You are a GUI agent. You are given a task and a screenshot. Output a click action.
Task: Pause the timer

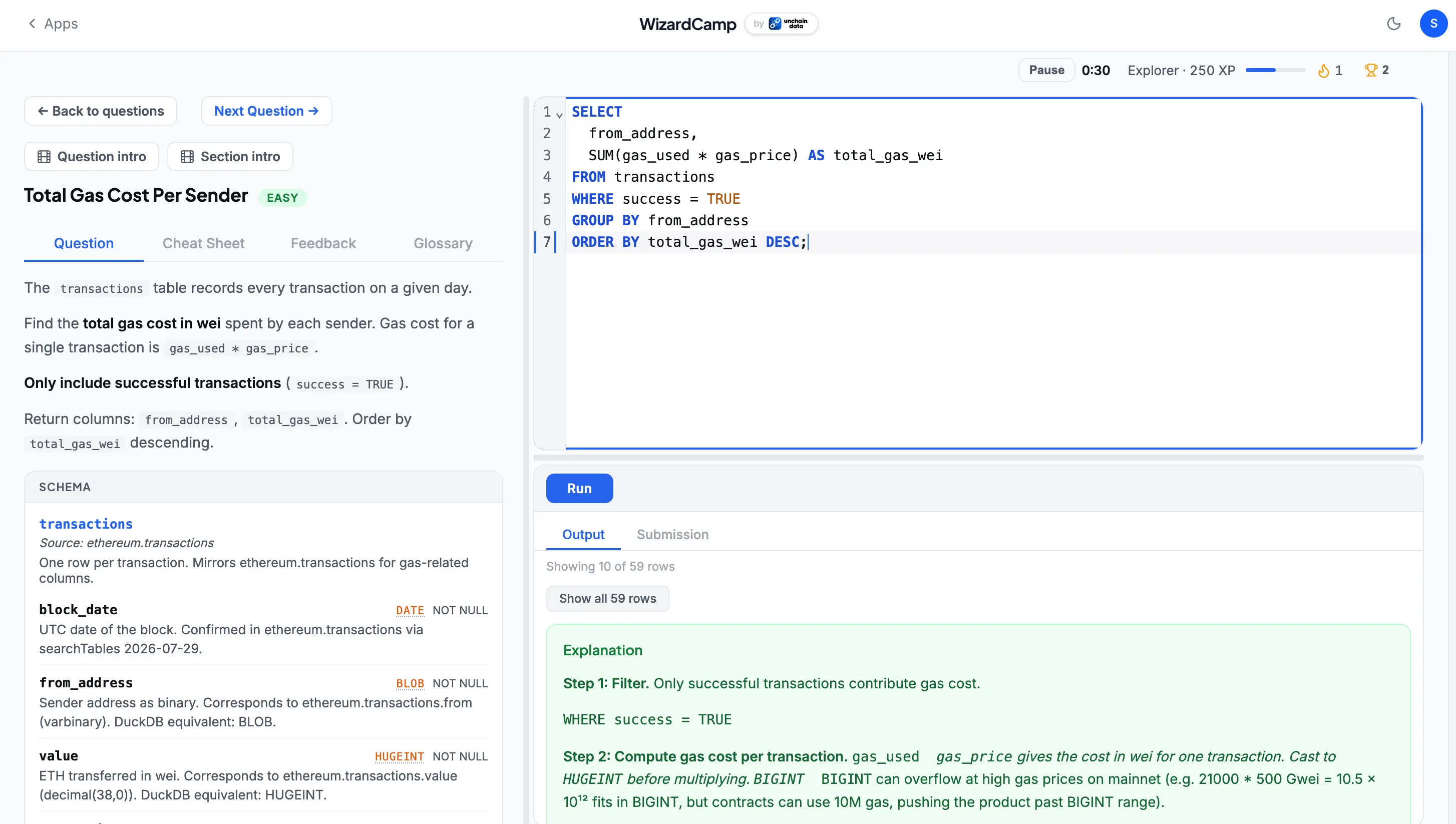(1046, 70)
